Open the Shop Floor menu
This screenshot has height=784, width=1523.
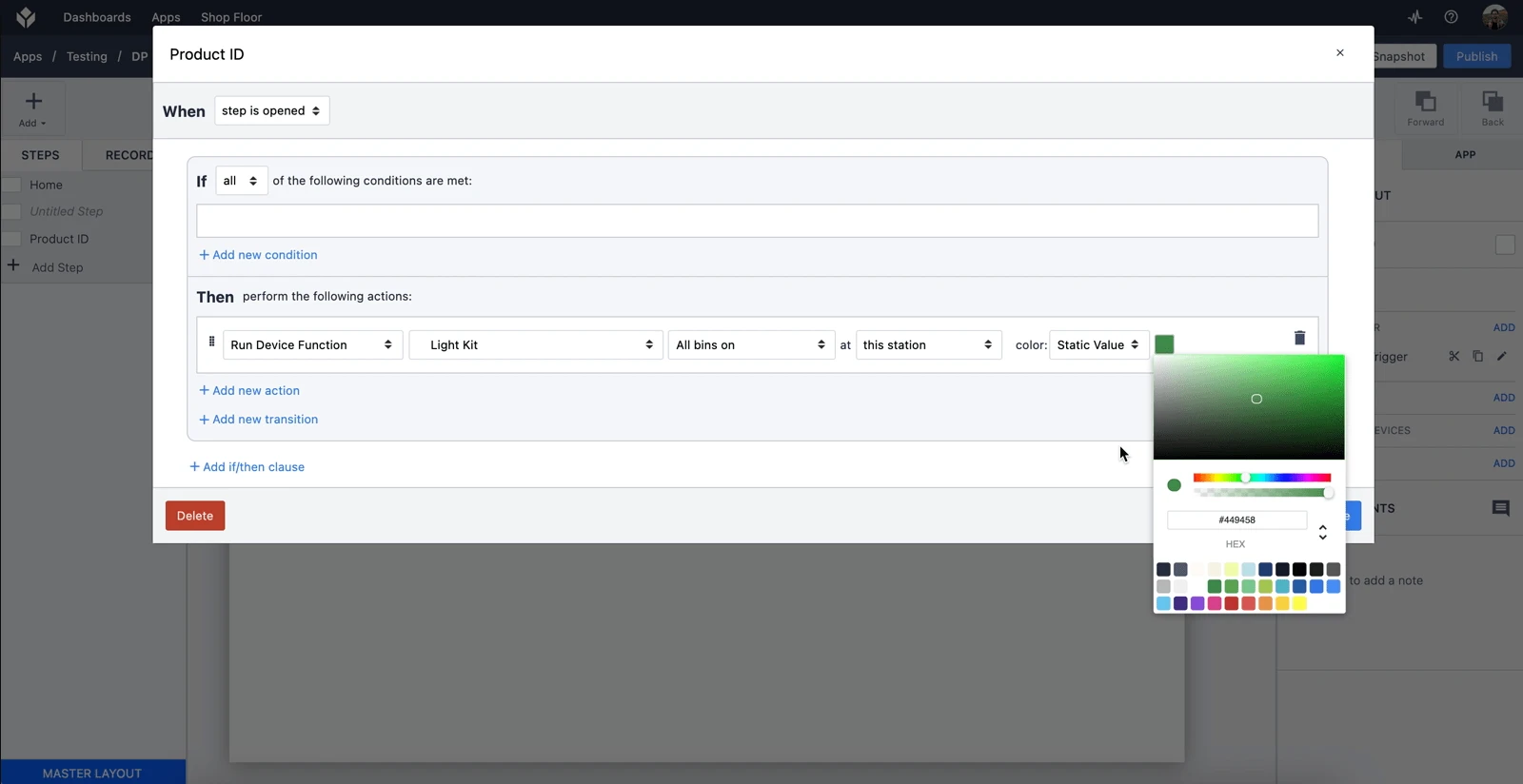click(x=231, y=17)
